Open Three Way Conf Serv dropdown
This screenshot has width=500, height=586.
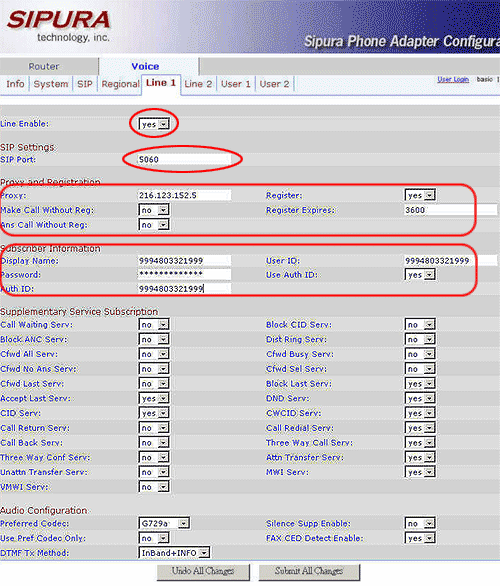click(x=154, y=457)
